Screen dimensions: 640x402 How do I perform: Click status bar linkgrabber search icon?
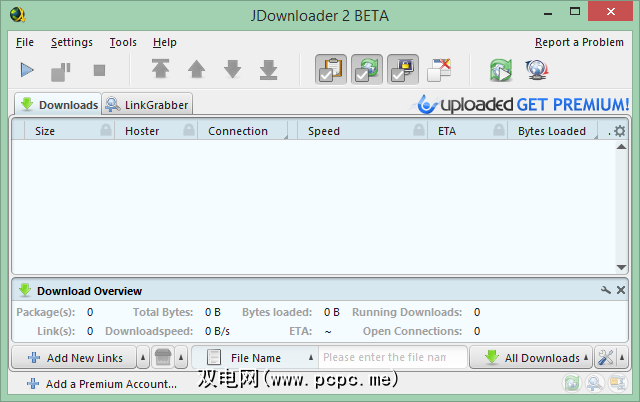point(595,383)
